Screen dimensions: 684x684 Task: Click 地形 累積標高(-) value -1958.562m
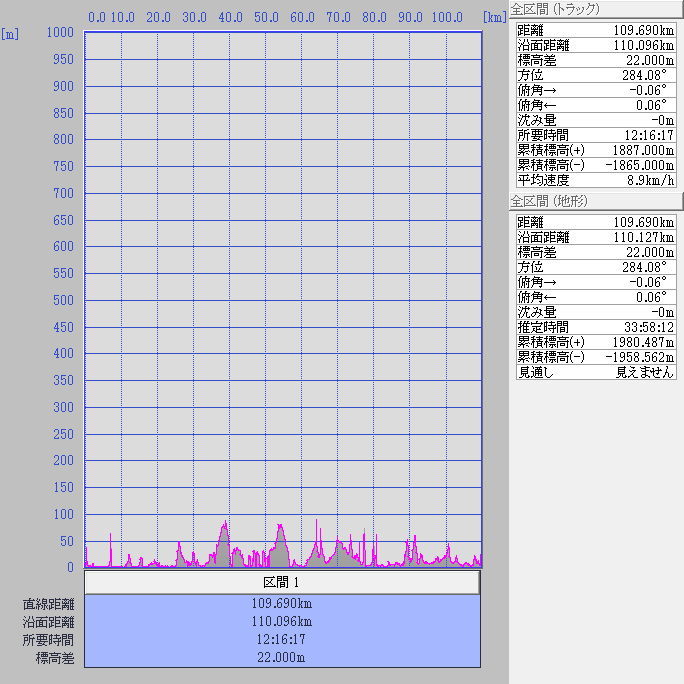(640, 357)
